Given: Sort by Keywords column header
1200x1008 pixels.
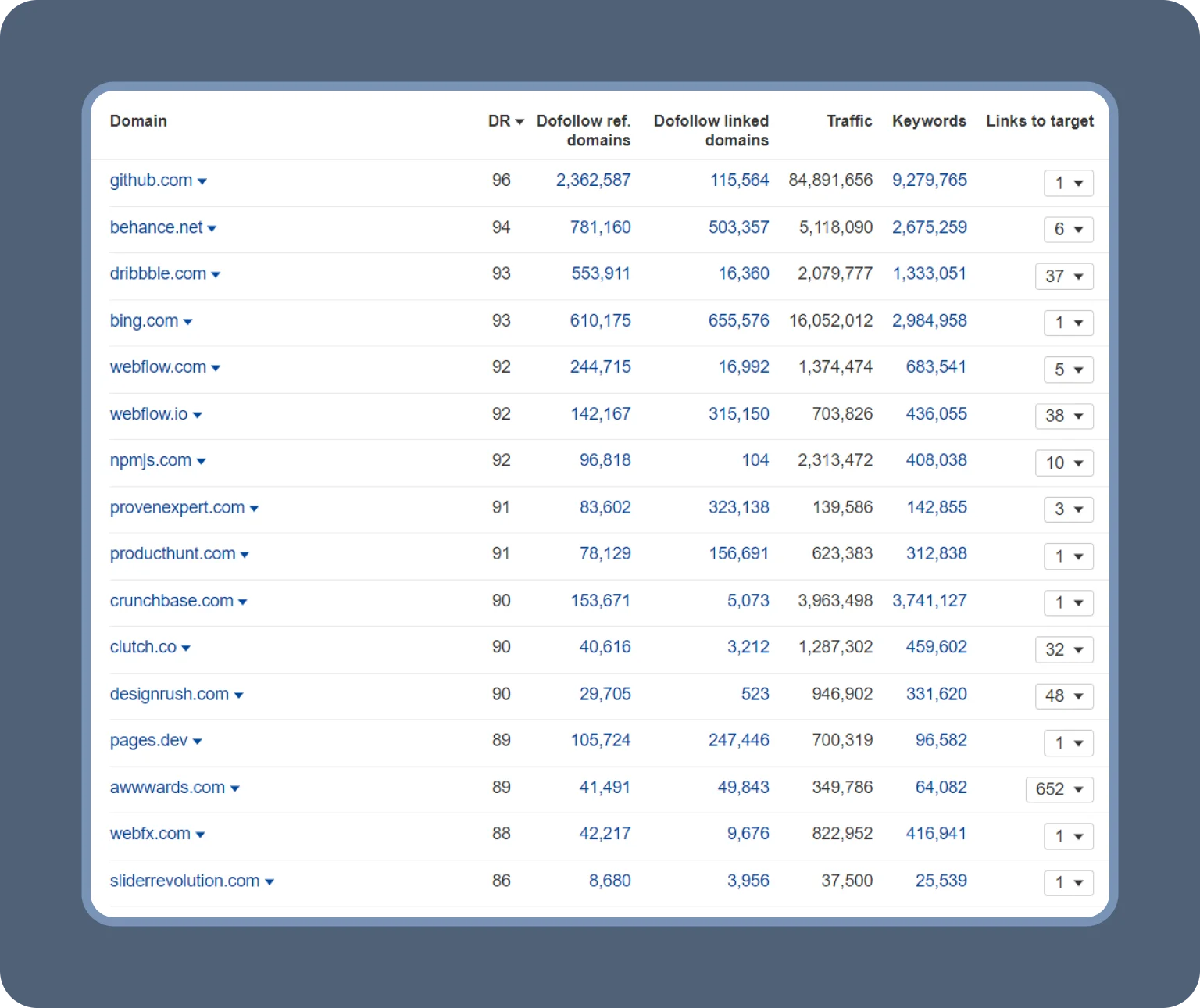Looking at the screenshot, I should point(929,121).
